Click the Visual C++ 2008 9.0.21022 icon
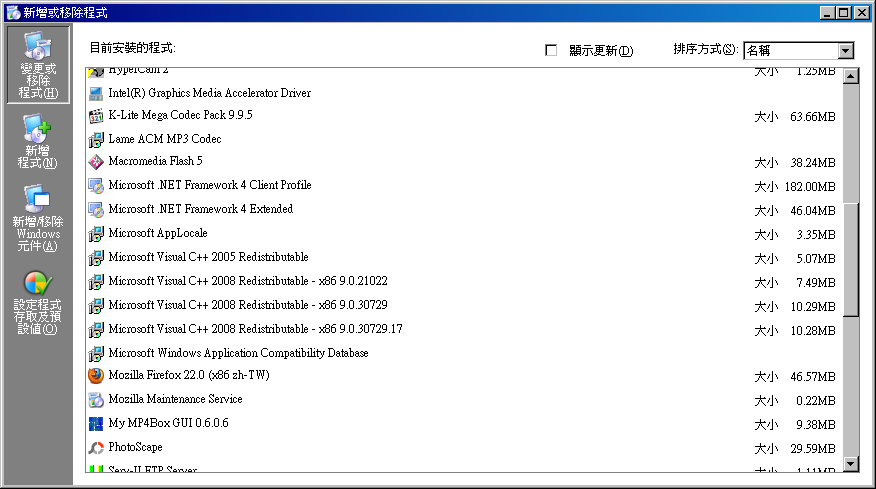 tap(96, 282)
